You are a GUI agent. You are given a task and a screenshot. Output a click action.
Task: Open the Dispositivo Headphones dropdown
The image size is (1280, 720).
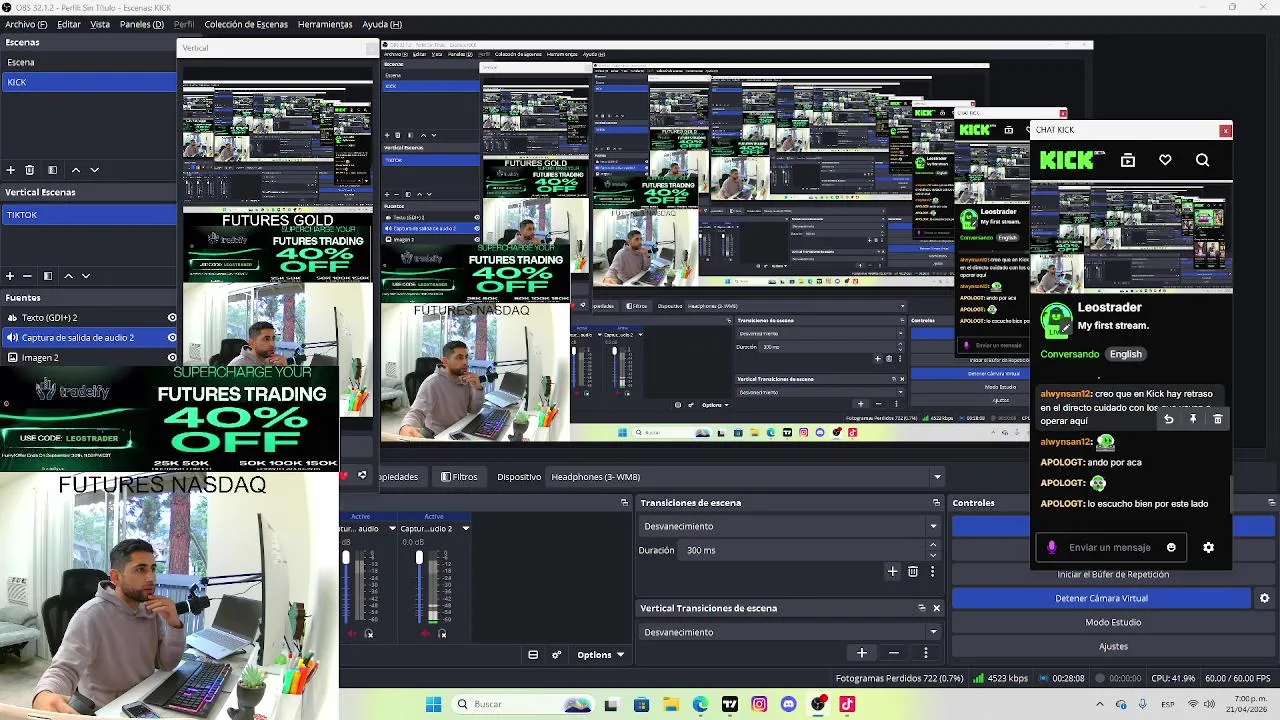746,477
